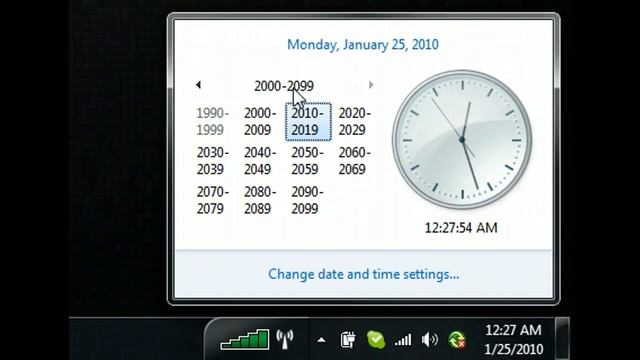Select the 2030-2039 decade
Viewport: 640px width, 360px height.
point(213,161)
